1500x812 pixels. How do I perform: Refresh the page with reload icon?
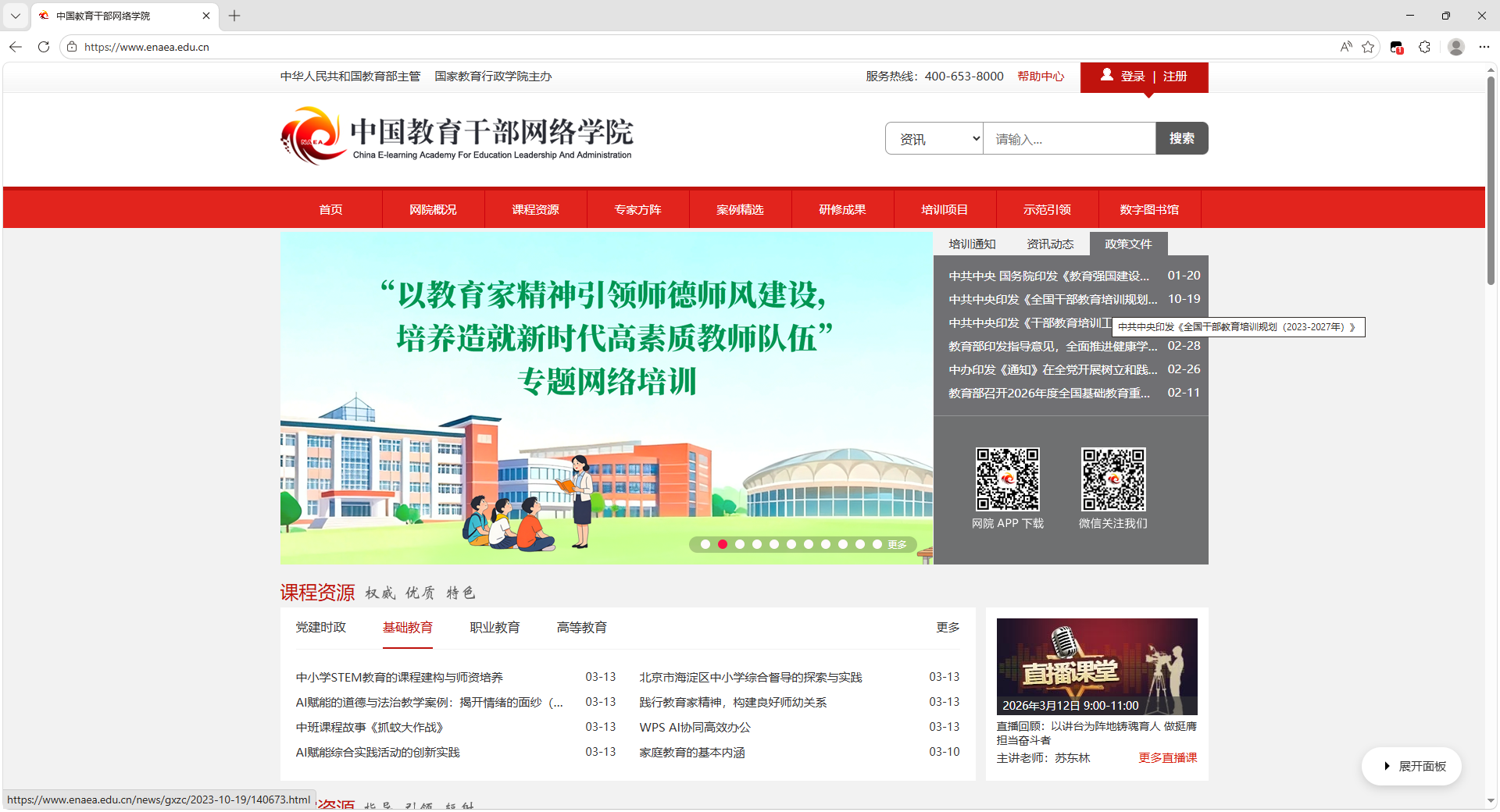[44, 47]
